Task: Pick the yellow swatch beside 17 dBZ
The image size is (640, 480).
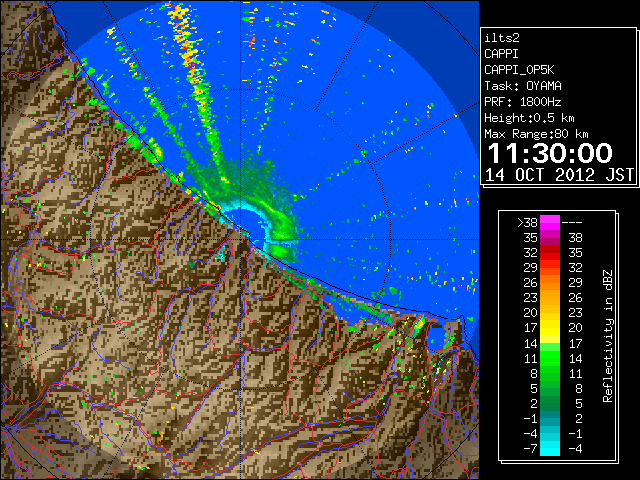Action: click(550, 328)
